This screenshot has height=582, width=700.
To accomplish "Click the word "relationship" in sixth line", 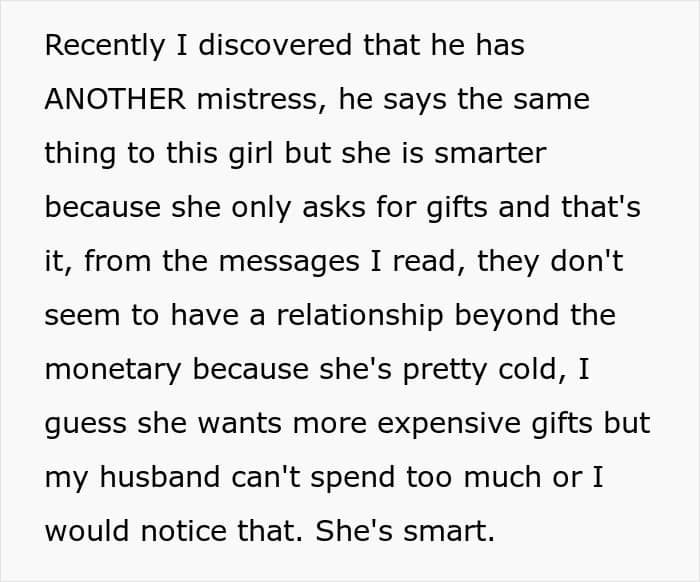I will coord(360,315).
